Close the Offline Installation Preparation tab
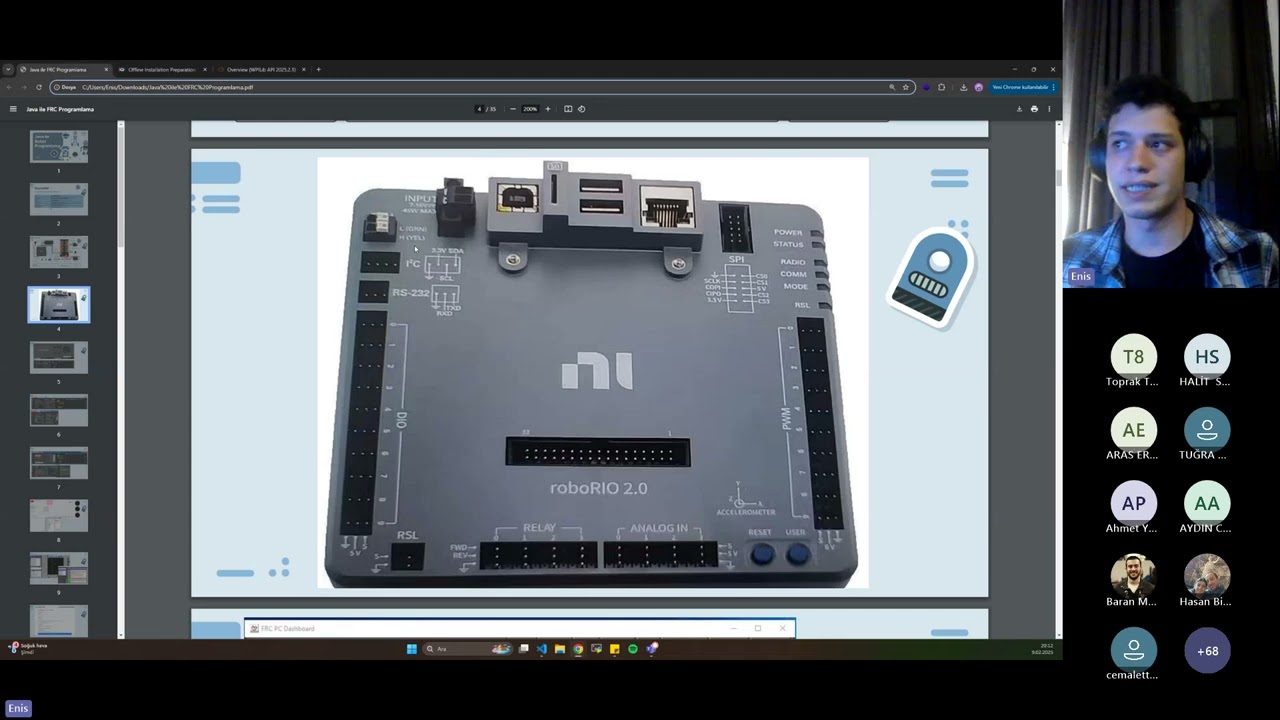Viewport: 1280px width, 720px height. [205, 70]
